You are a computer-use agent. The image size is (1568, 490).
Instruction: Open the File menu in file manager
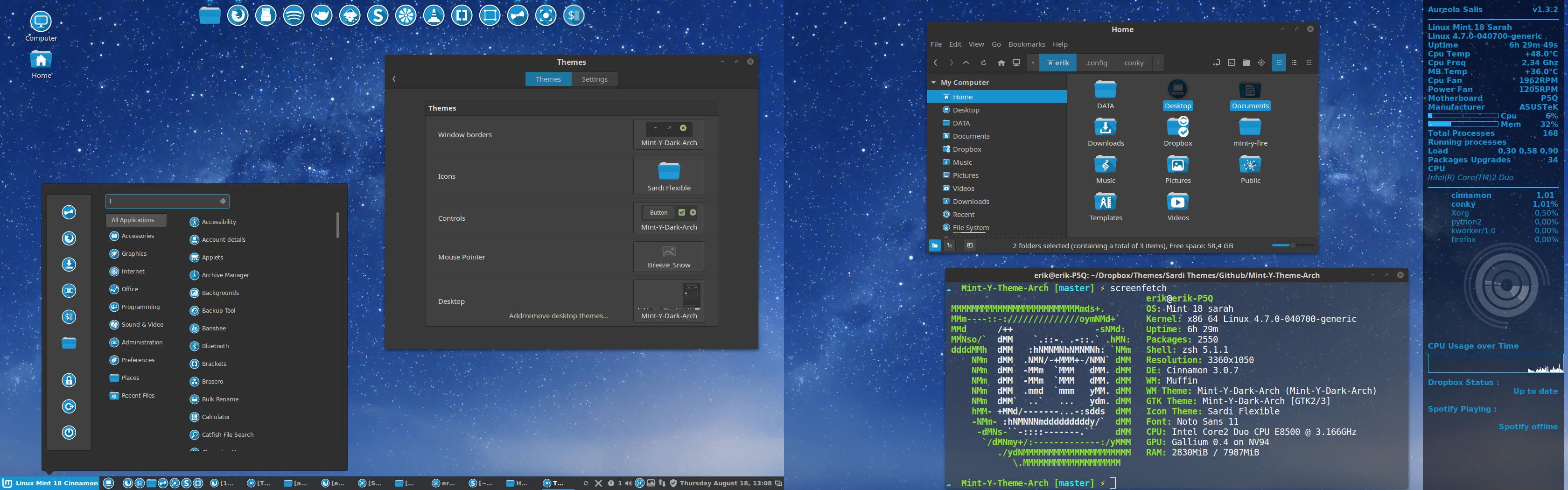click(936, 44)
